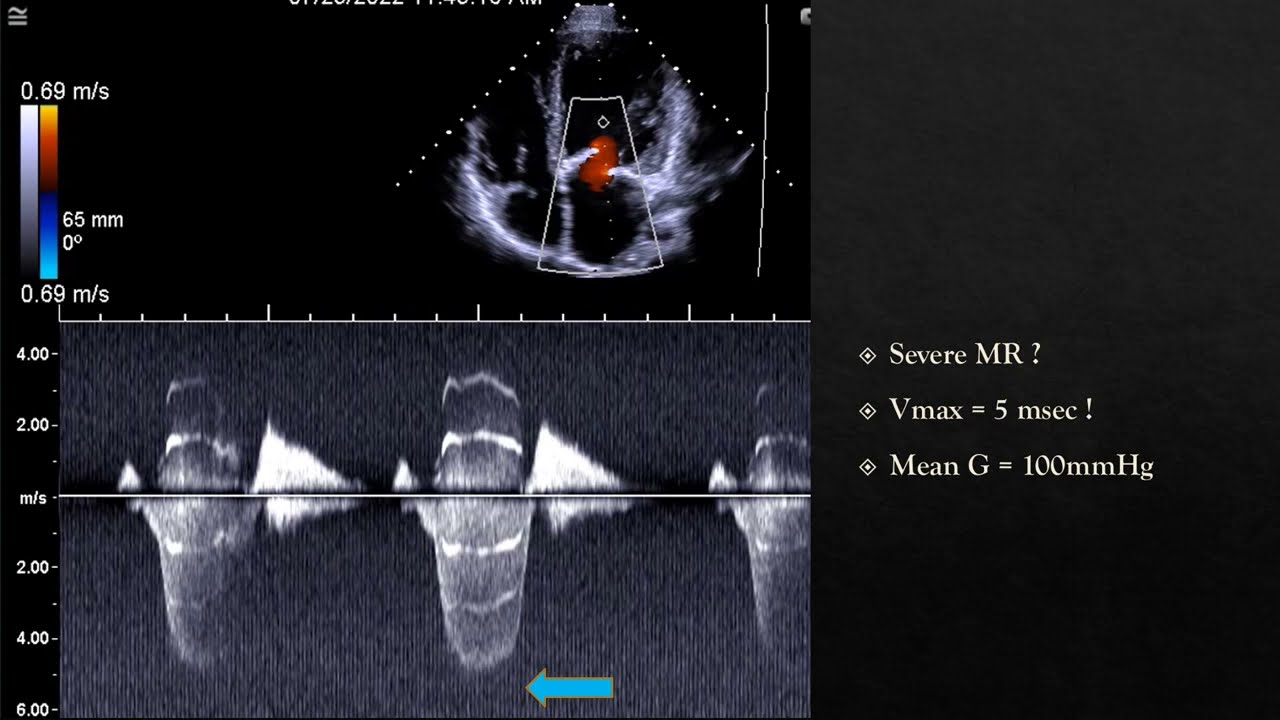The image size is (1280, 720).
Task: Click the lower 0.69 m/s velocity label
Action: coord(65,295)
